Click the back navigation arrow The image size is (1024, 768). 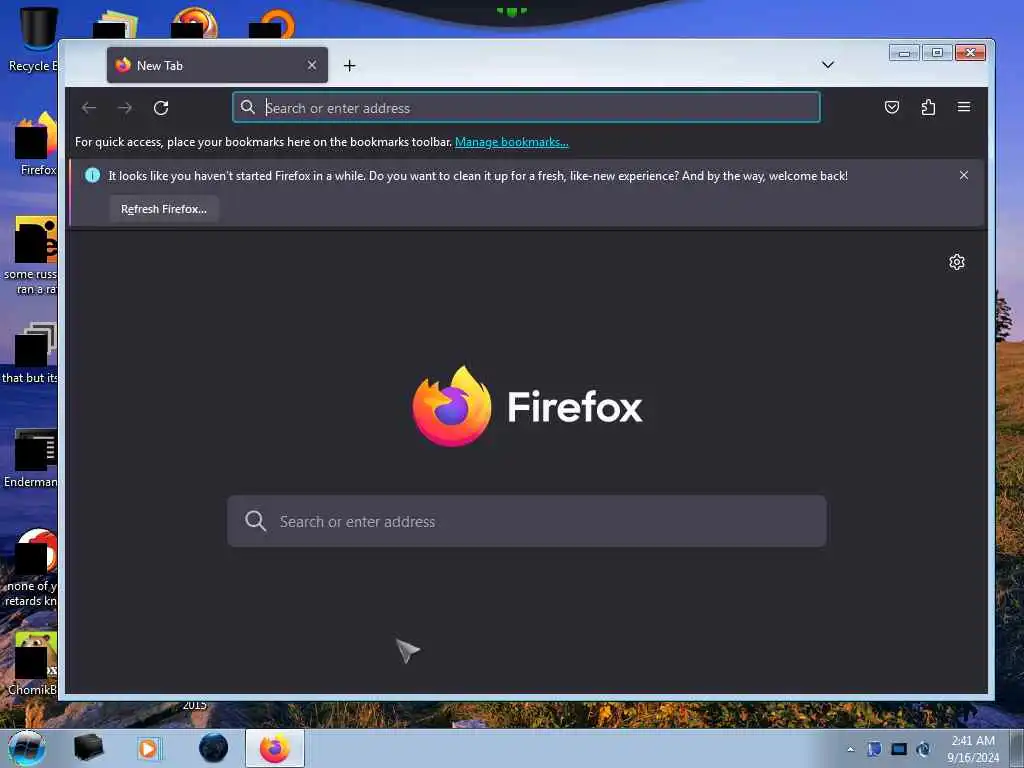(89, 108)
